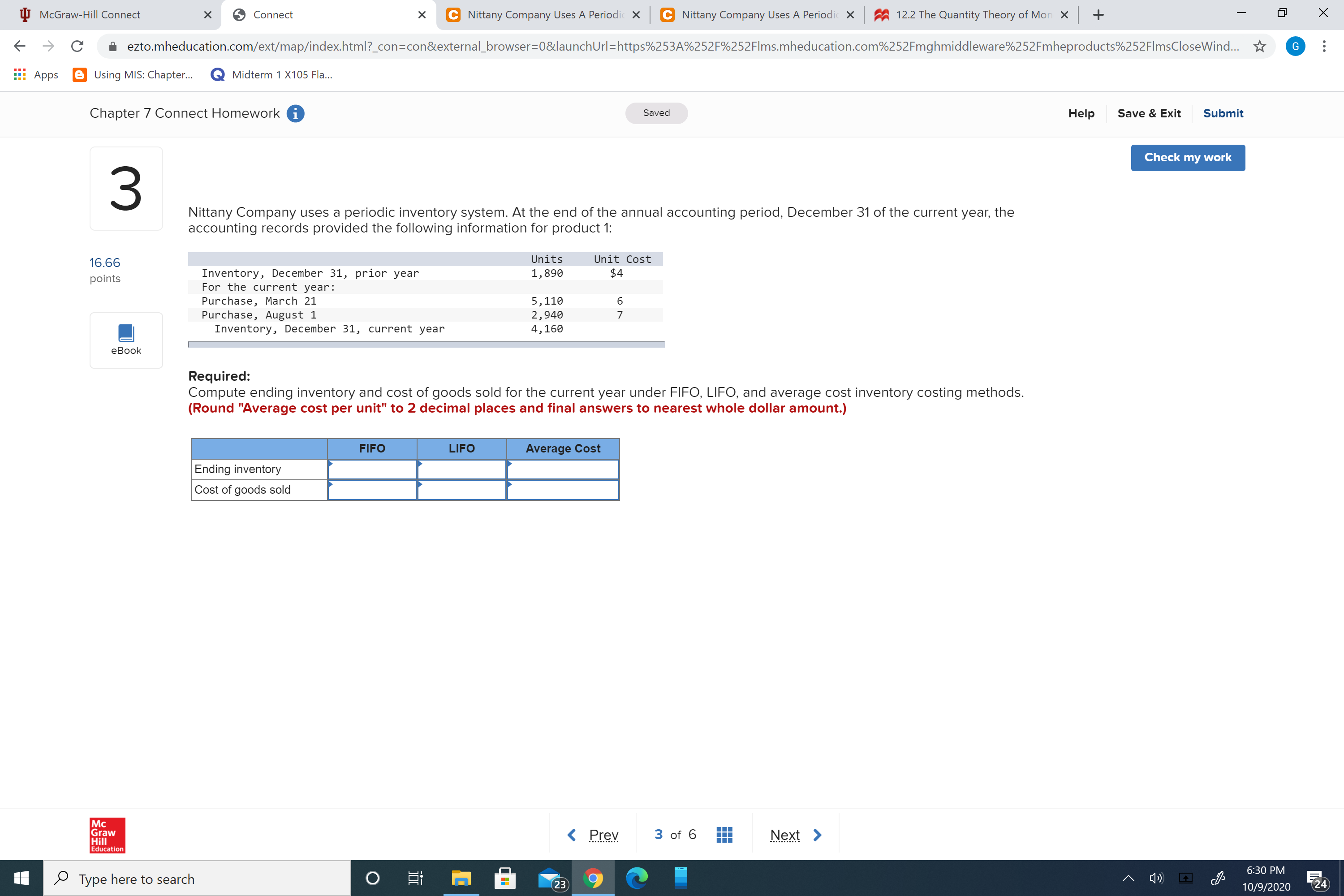1344x896 pixels.
Task: Switch to the 12.2 Quantity Theory of Money tab
Action: 971,14
